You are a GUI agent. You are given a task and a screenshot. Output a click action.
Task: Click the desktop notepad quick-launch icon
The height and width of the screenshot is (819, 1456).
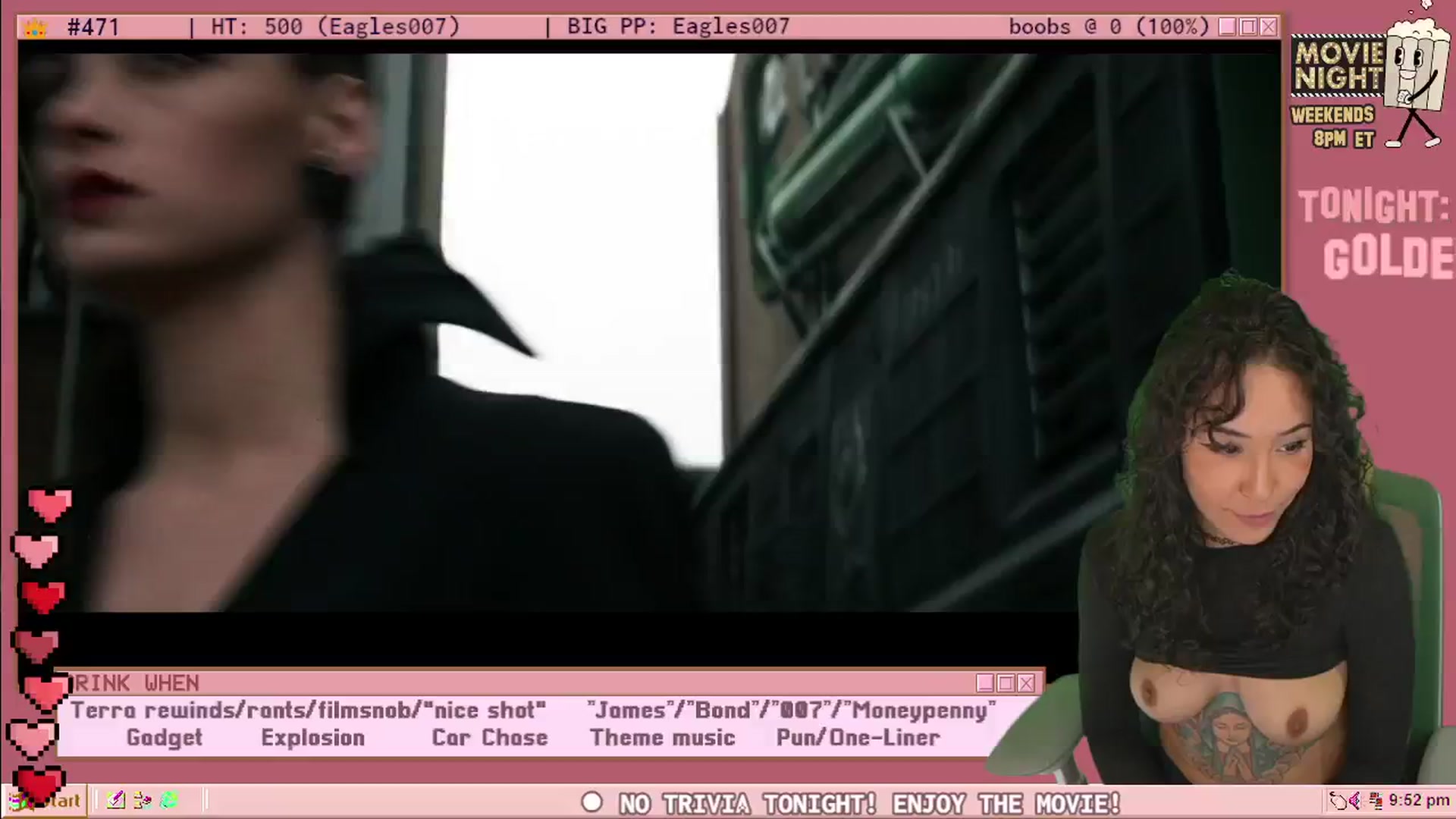[x=116, y=800]
